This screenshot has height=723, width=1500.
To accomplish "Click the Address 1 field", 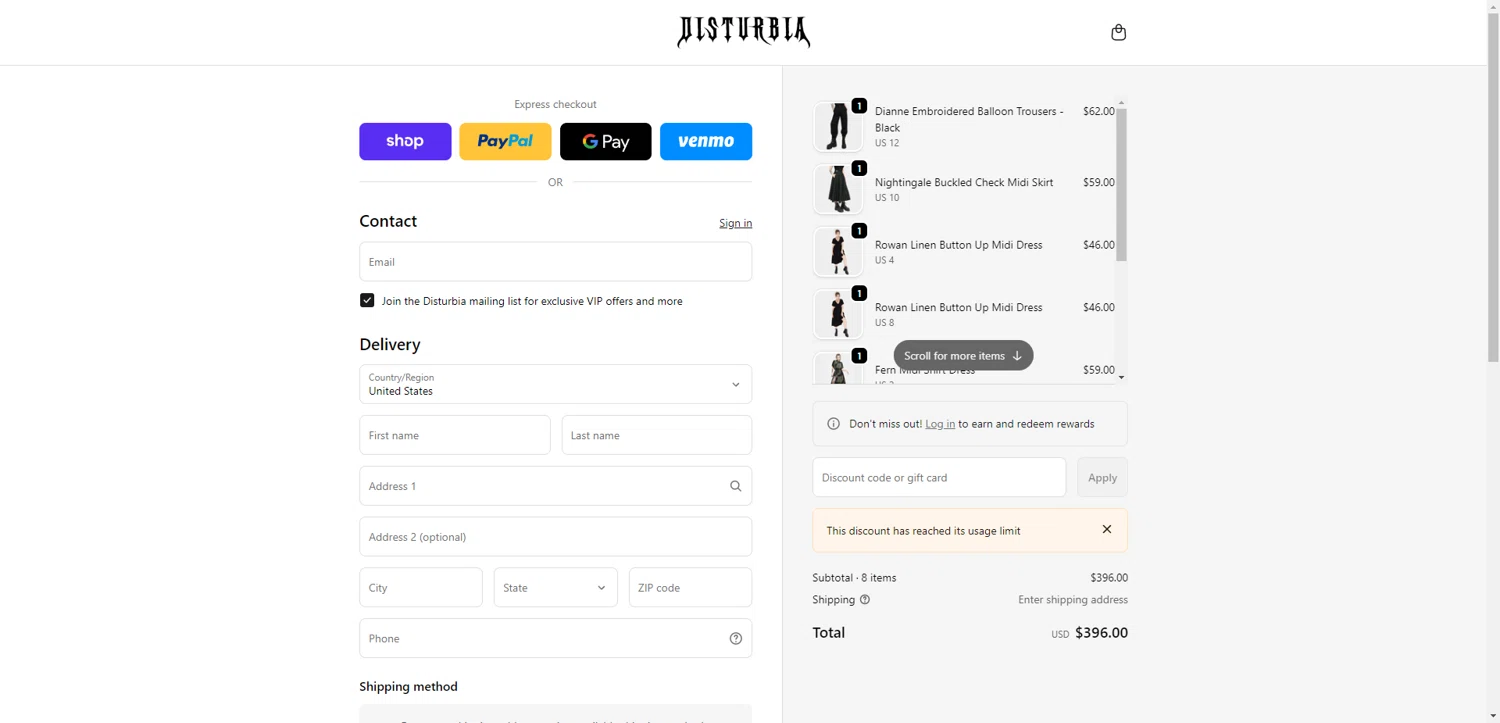I will coord(555,486).
